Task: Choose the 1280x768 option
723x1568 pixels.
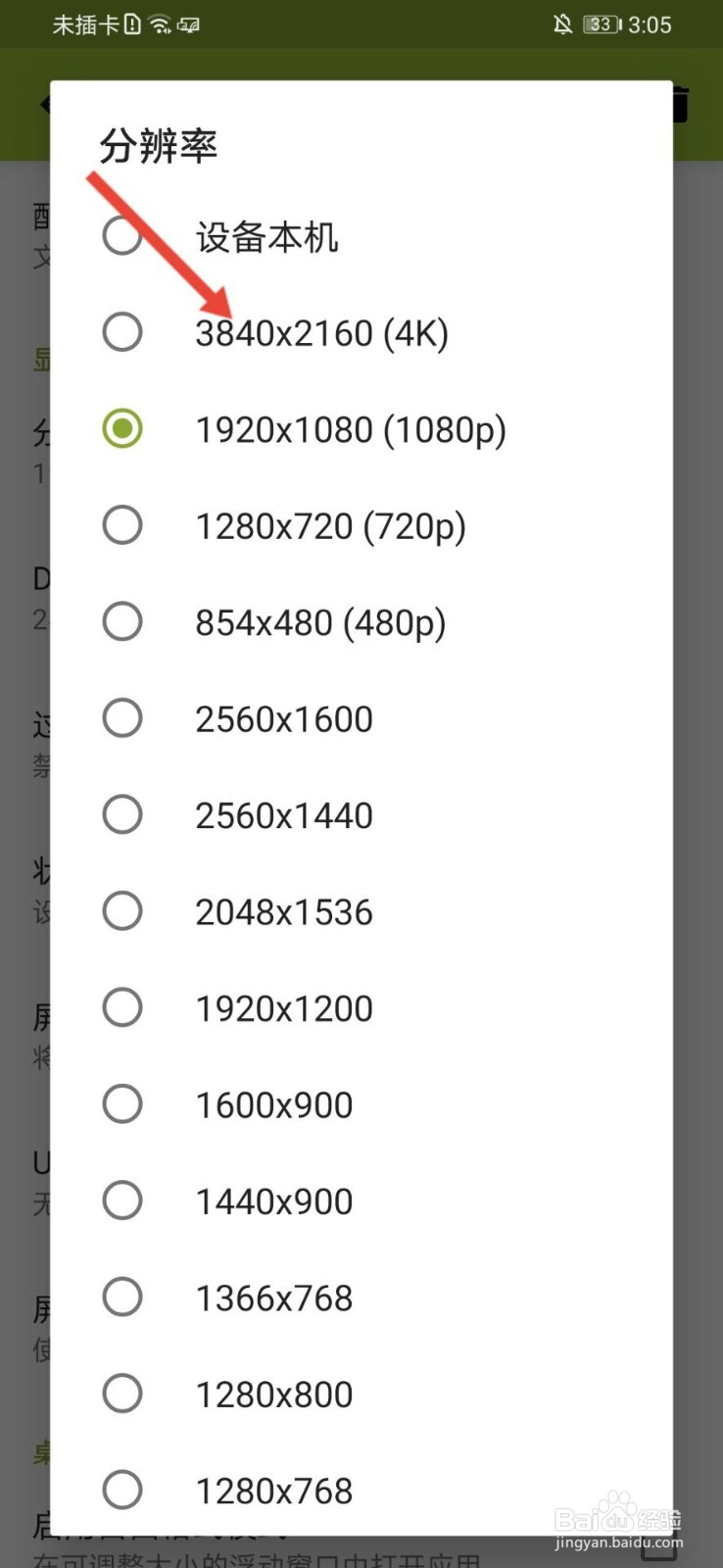Action: pyautogui.click(x=361, y=1490)
